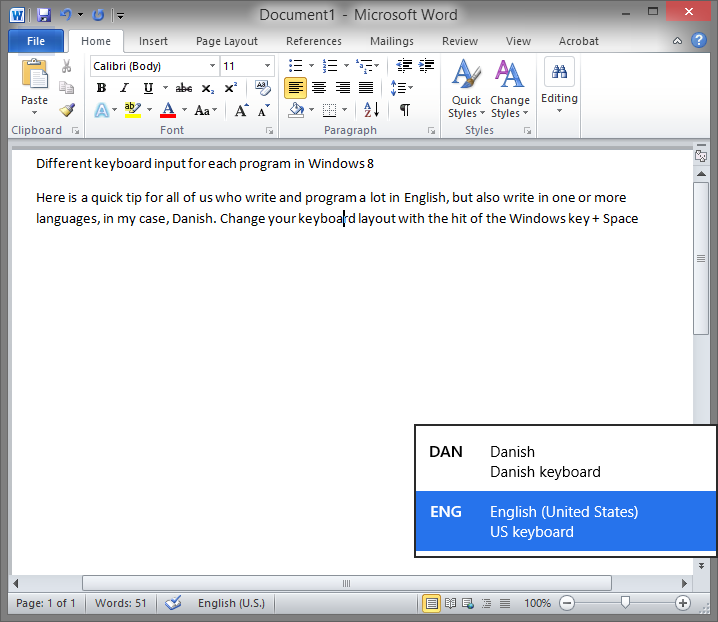The height and width of the screenshot is (622, 718).
Task: Toggle Superscript formatting
Action: click(x=230, y=88)
